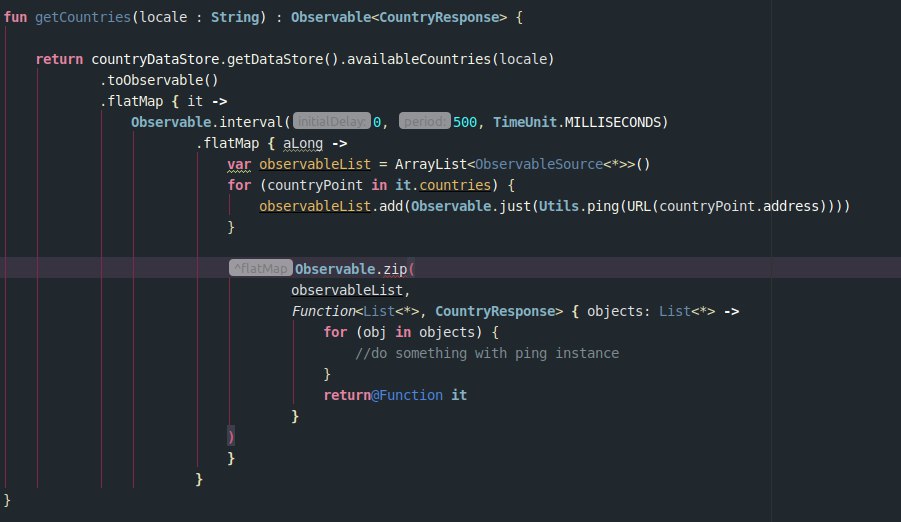
Task: Click it.countries expression
Action: (443, 185)
